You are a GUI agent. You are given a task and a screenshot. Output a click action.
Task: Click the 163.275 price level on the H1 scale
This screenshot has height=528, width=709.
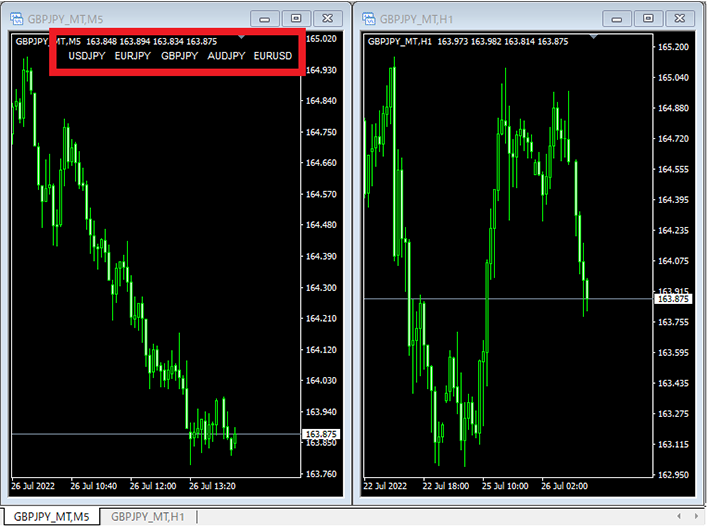click(x=673, y=414)
